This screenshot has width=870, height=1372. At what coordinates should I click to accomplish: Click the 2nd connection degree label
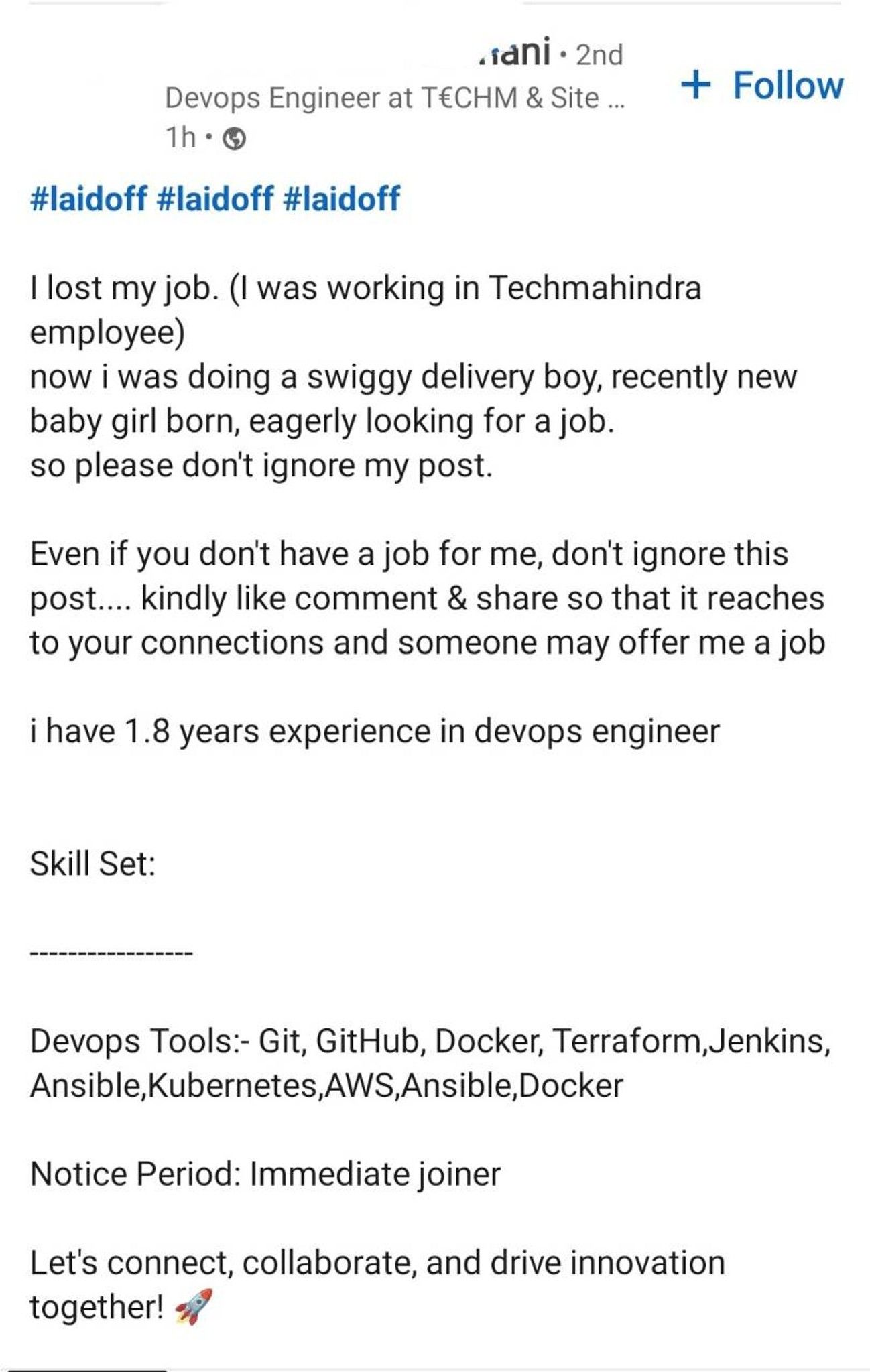599,55
